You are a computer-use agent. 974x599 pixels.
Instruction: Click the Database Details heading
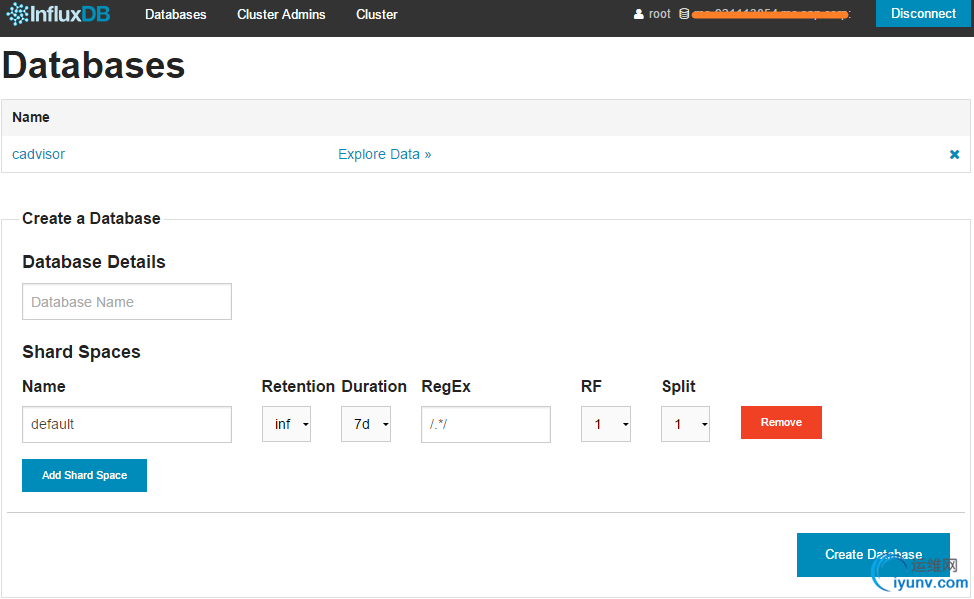point(94,262)
